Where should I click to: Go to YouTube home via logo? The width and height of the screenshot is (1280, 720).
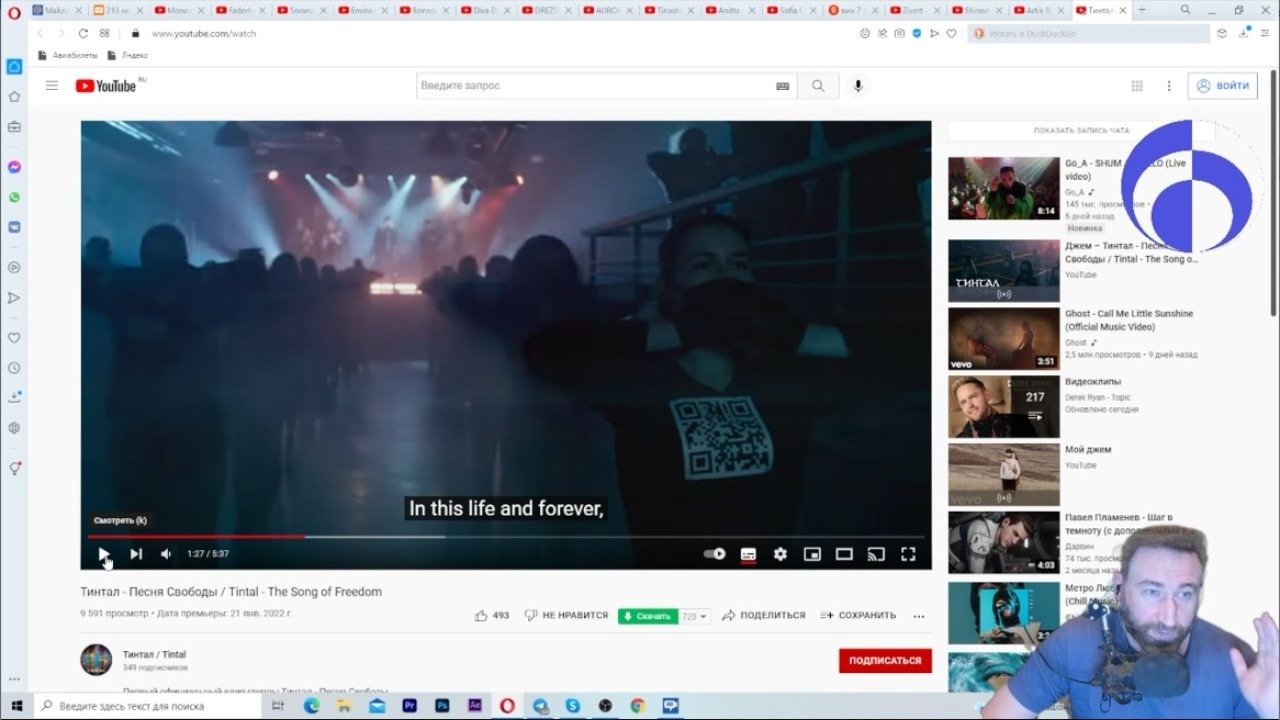(108, 86)
